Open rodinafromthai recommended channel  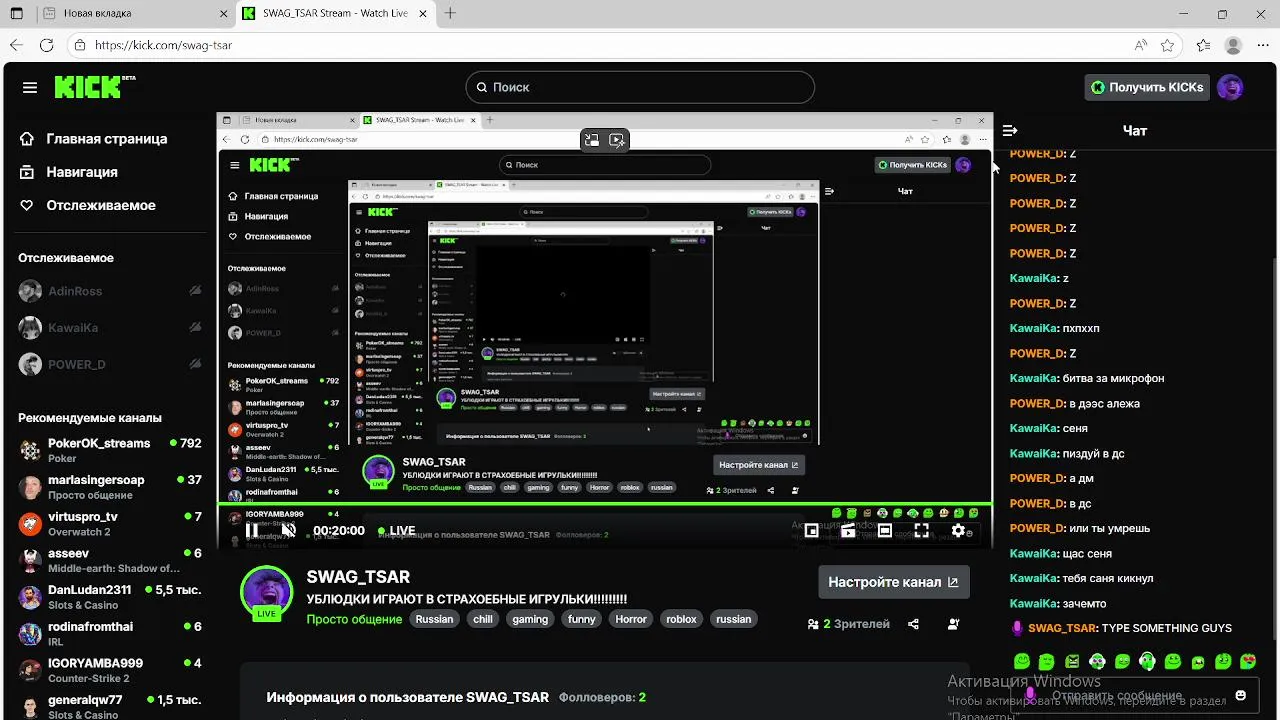pos(110,634)
